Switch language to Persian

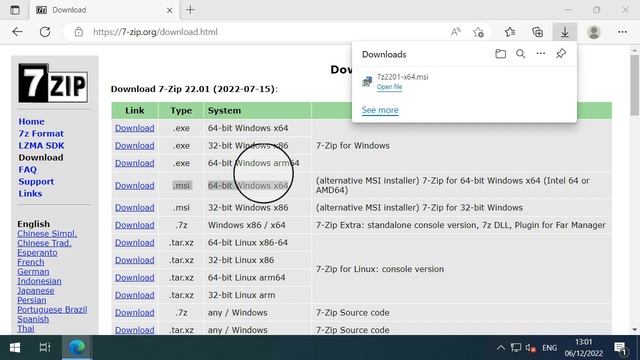coord(31,300)
